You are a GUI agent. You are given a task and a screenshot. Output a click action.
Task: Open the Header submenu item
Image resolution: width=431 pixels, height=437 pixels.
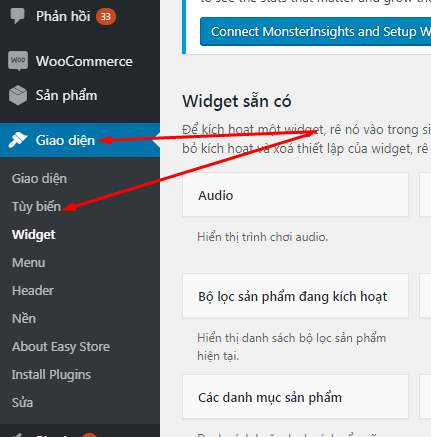33,291
